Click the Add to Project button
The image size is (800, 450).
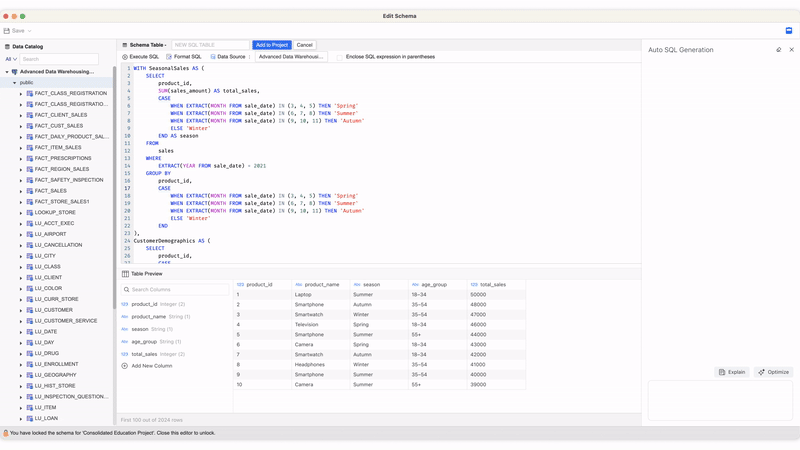point(271,45)
